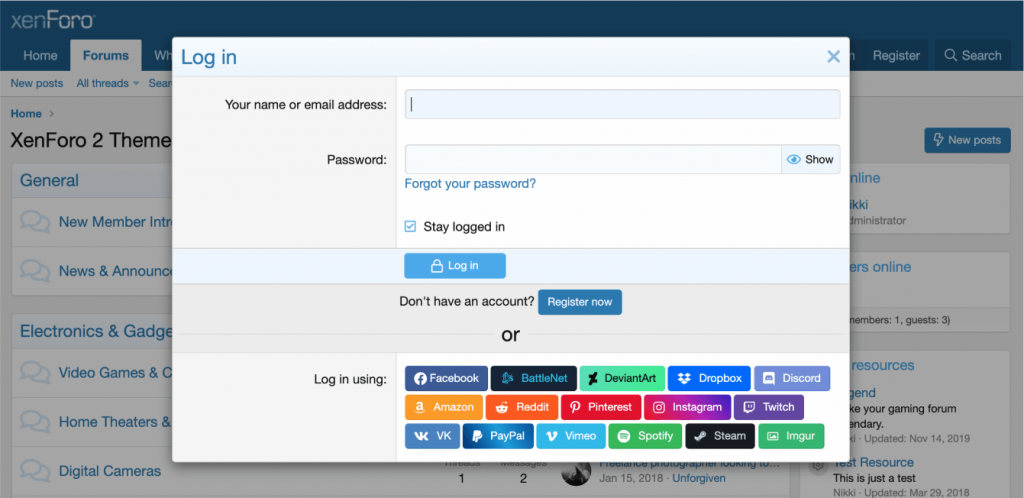1024x498 pixels.
Task: Open the Forgot your password link
Action: (x=470, y=184)
